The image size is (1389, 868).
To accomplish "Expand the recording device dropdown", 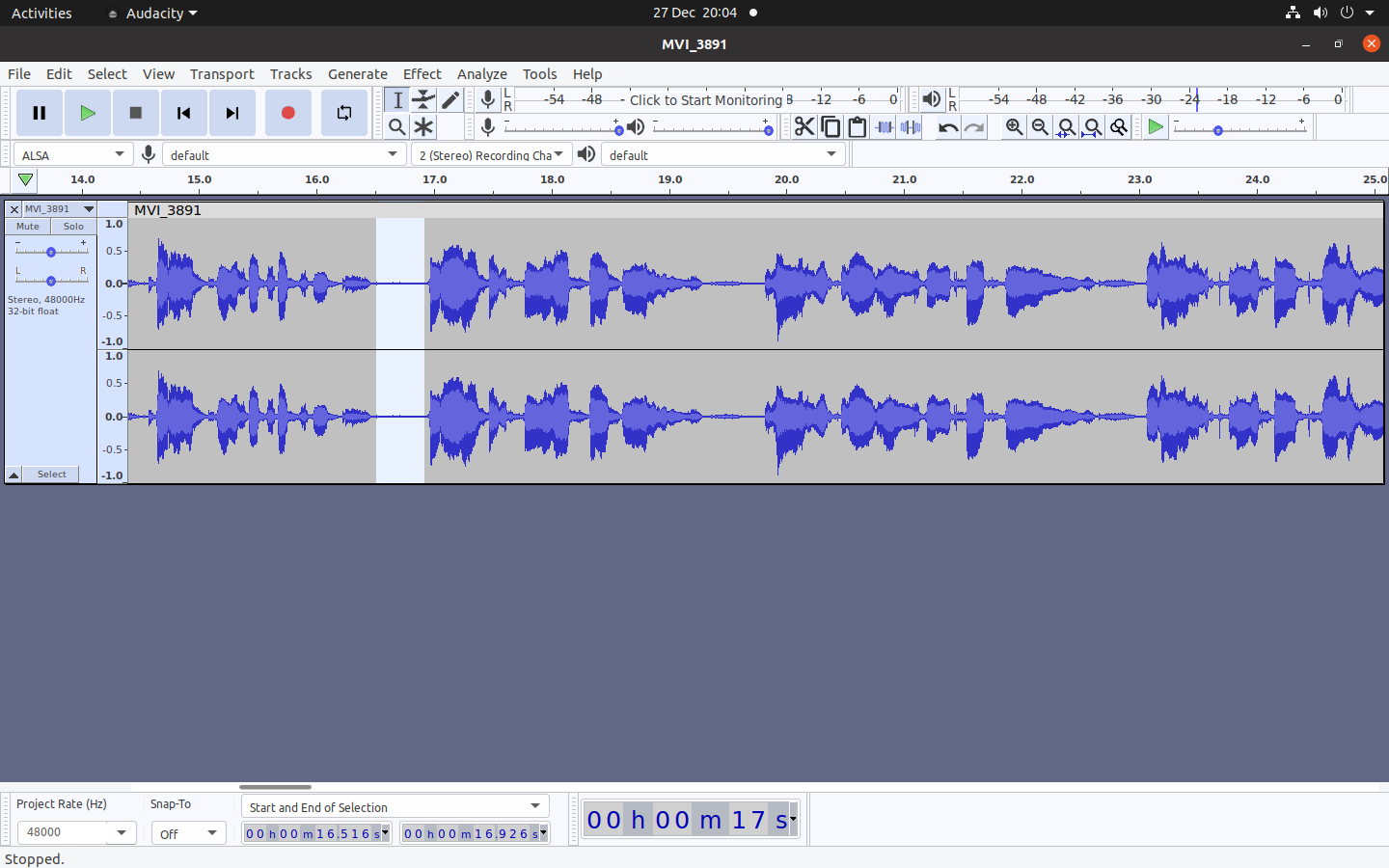I will 284,154.
